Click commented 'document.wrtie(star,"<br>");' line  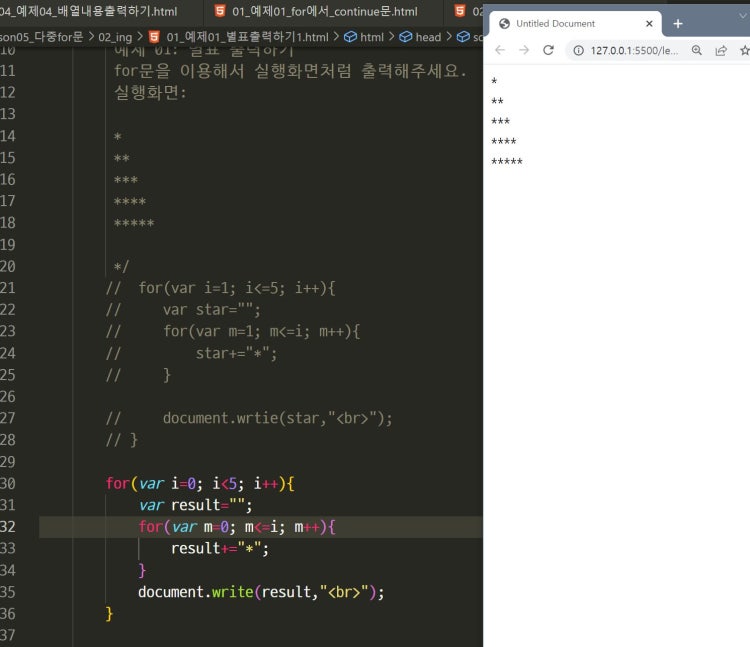[277, 418]
